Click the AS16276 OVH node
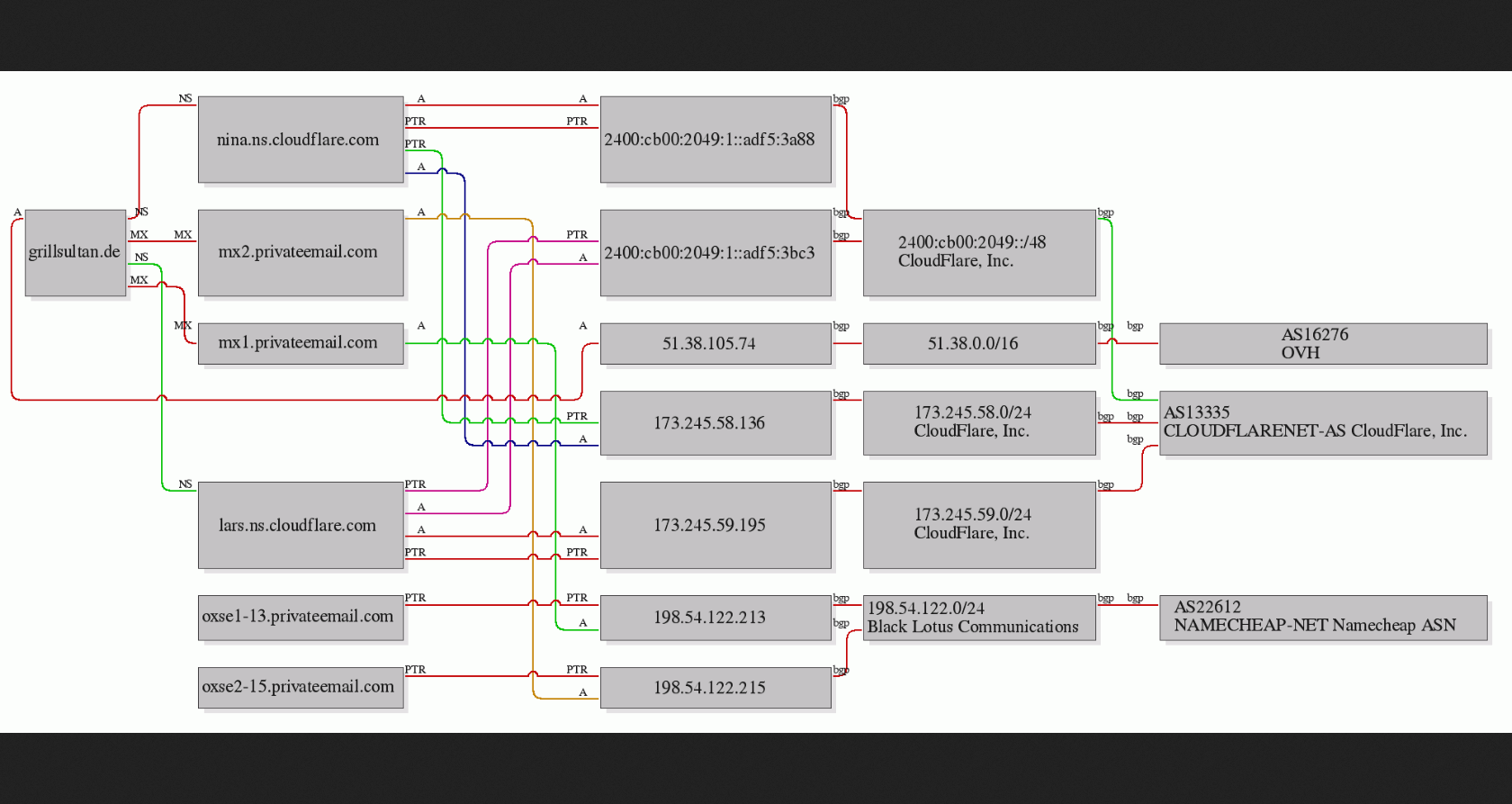The width and height of the screenshot is (1512, 804). [1323, 344]
